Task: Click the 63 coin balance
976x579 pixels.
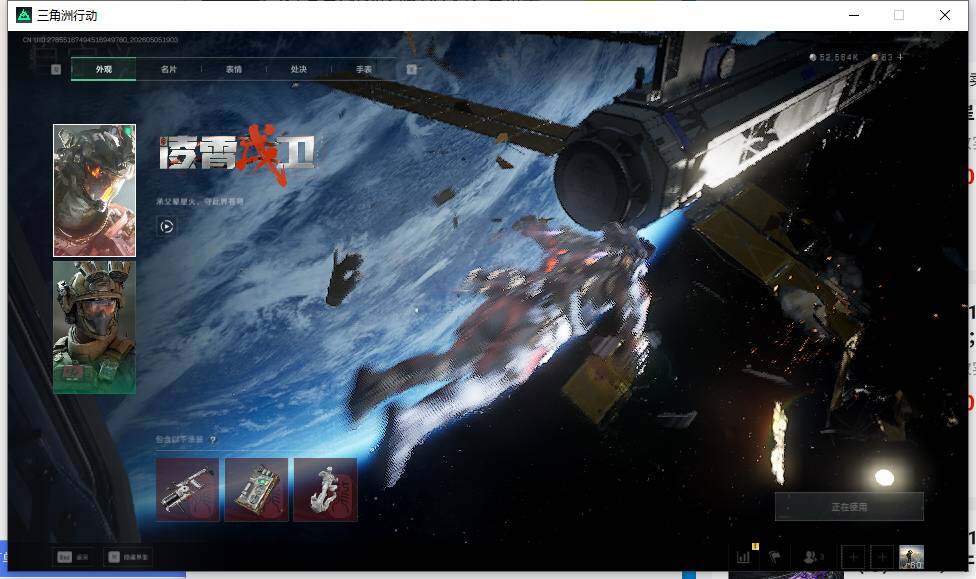Action: (882, 57)
